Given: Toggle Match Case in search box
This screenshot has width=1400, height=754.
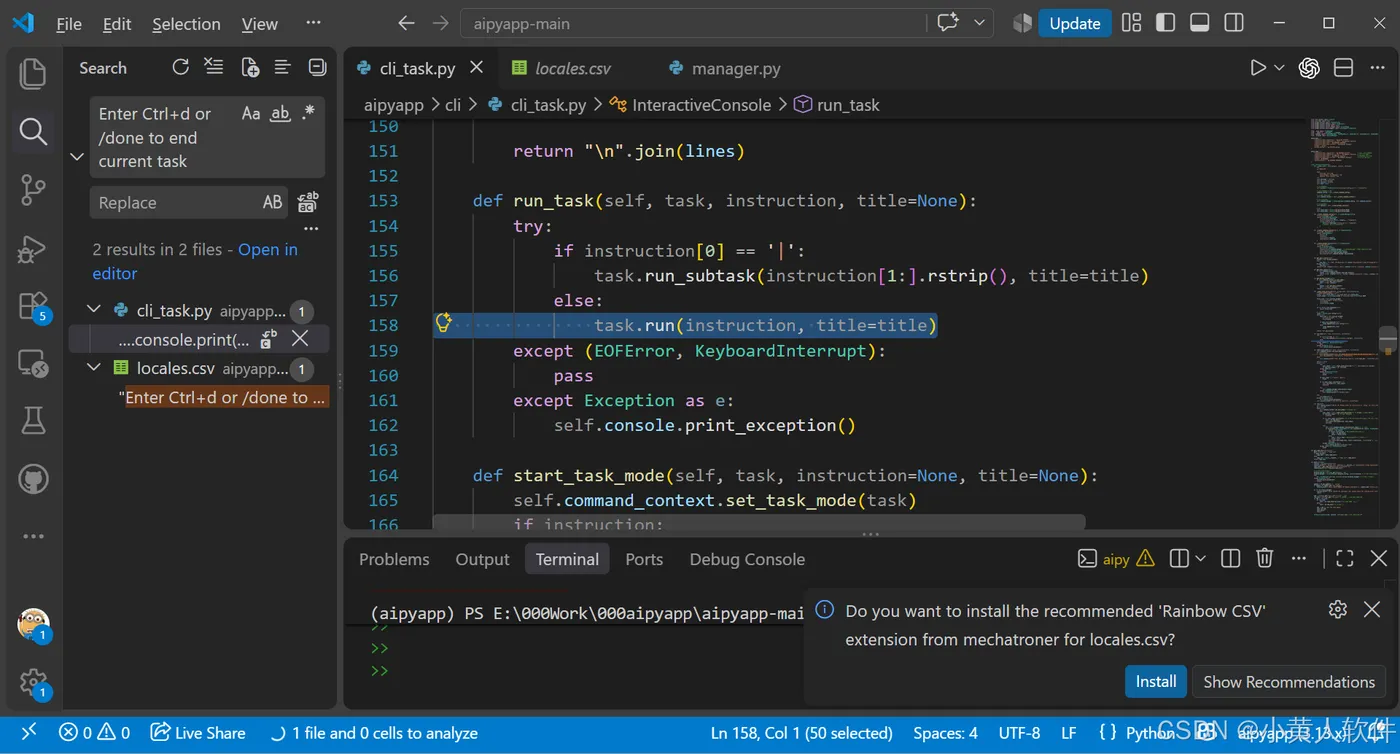Looking at the screenshot, I should (251, 113).
